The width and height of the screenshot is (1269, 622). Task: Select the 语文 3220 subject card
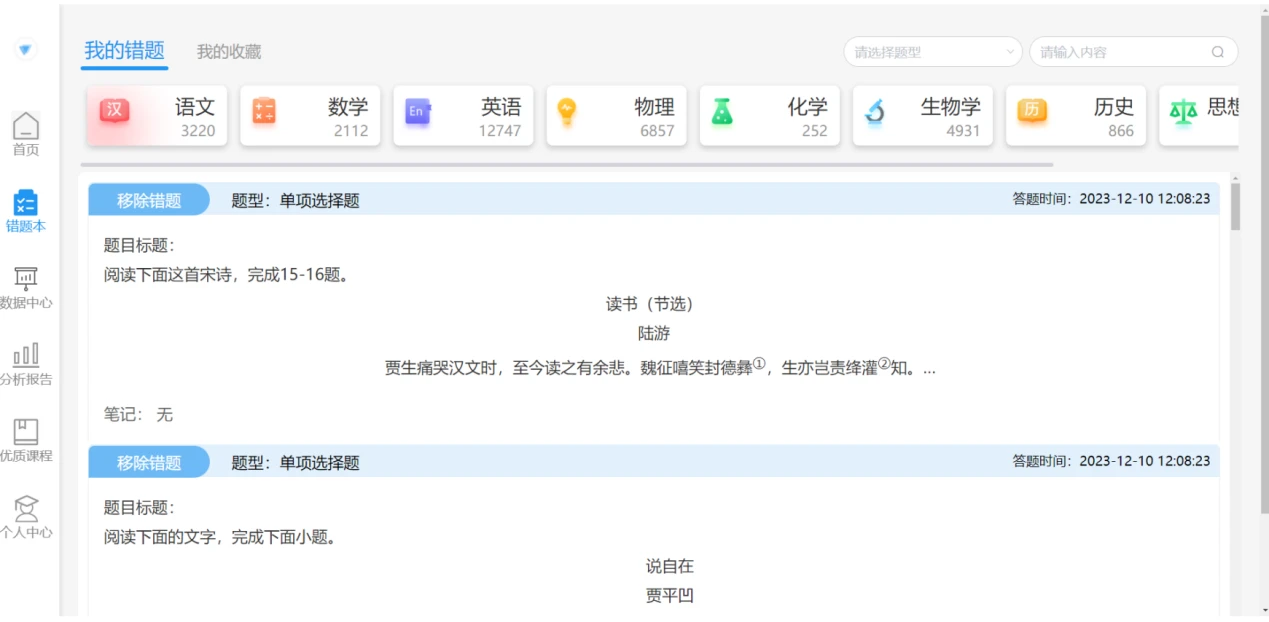click(x=157, y=116)
